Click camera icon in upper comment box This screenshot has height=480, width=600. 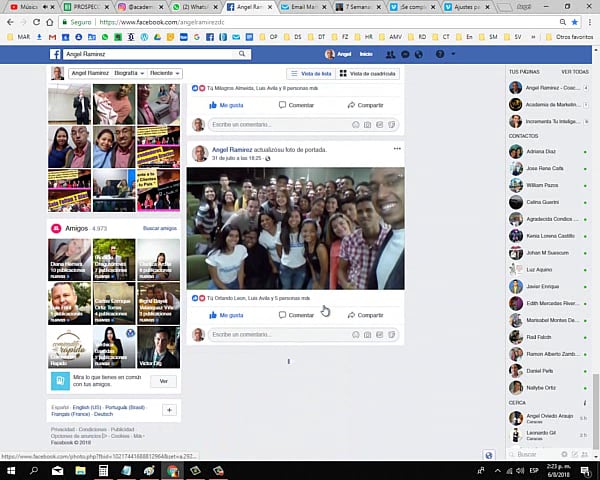[x=367, y=125]
